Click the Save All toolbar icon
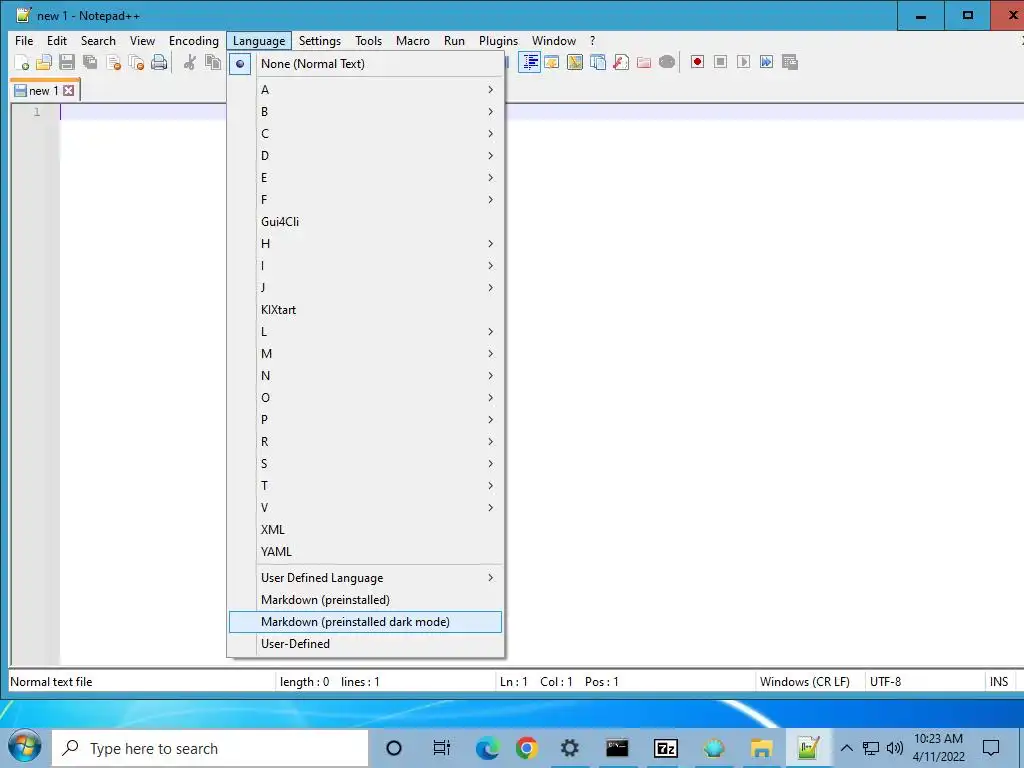1024x768 pixels. coord(90,63)
